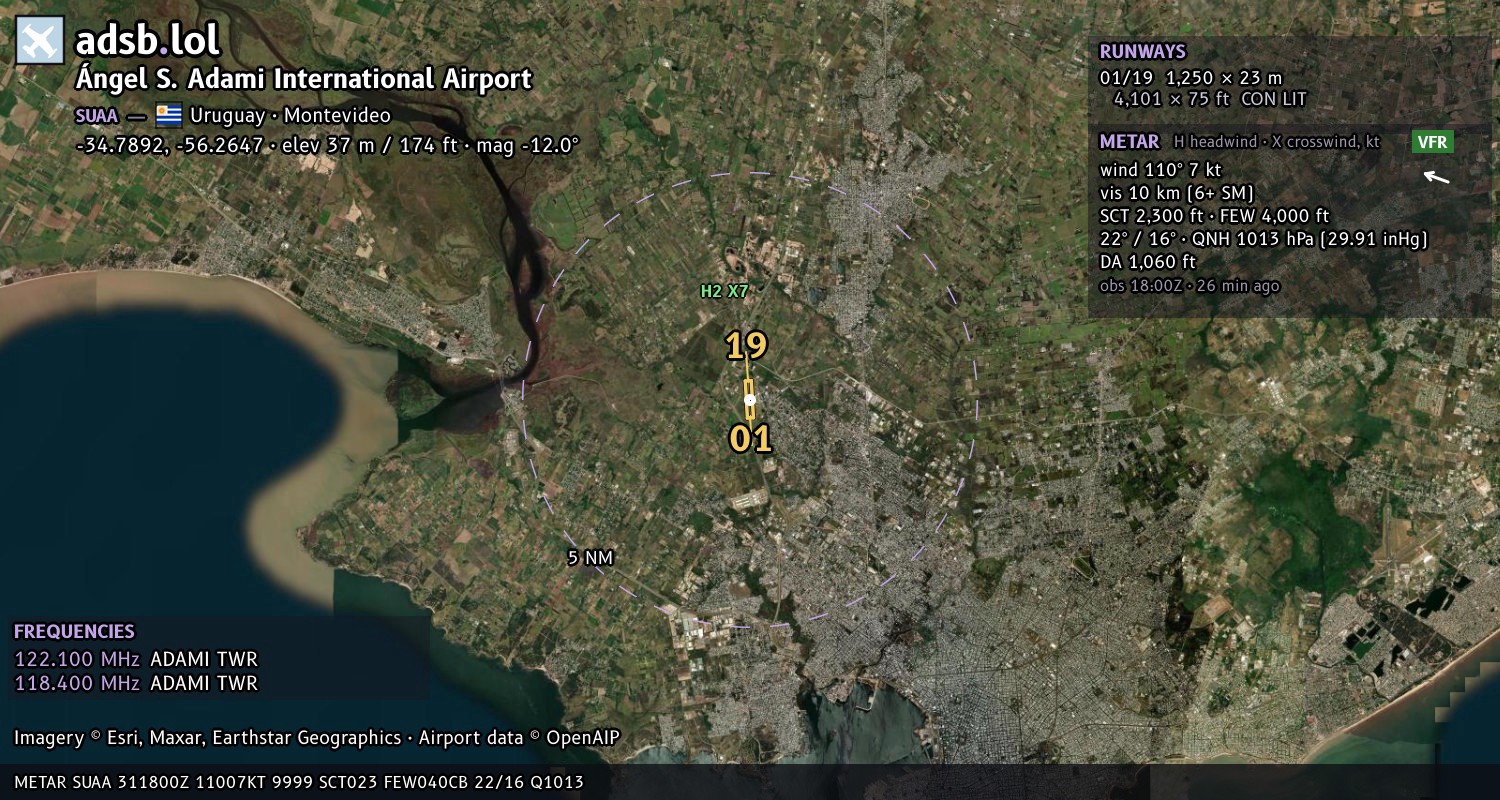Click the vis 10 km (6+ SM) line
This screenshot has height=800, width=1500.
point(1177,192)
